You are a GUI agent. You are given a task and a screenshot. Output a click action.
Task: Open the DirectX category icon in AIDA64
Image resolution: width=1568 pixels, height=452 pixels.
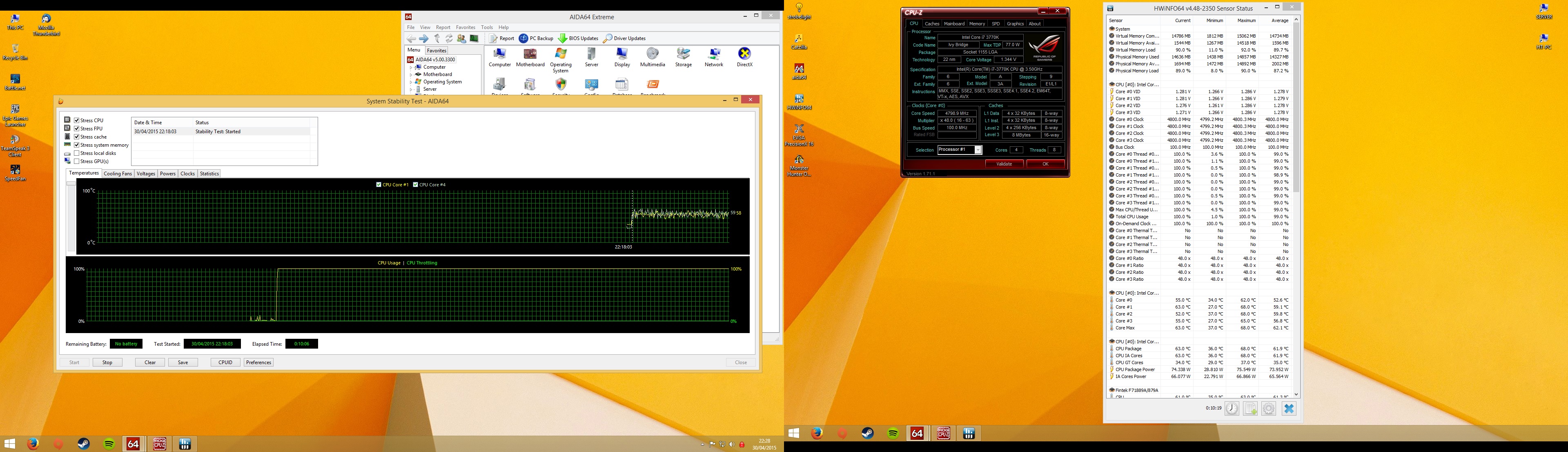[744, 57]
